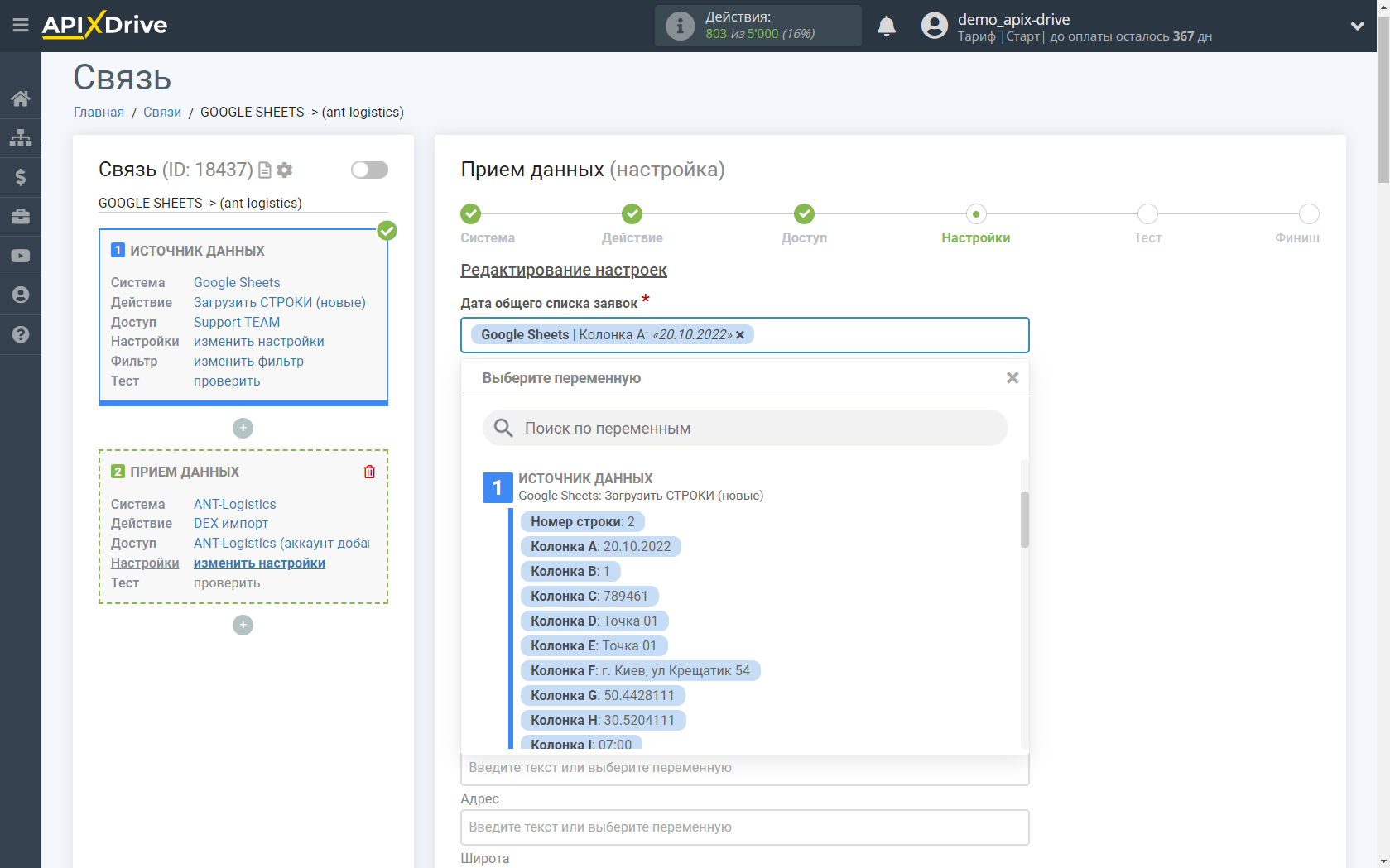Click the Действия 803 из 5'000 counter
This screenshot has height=868, width=1390.
pos(758,26)
